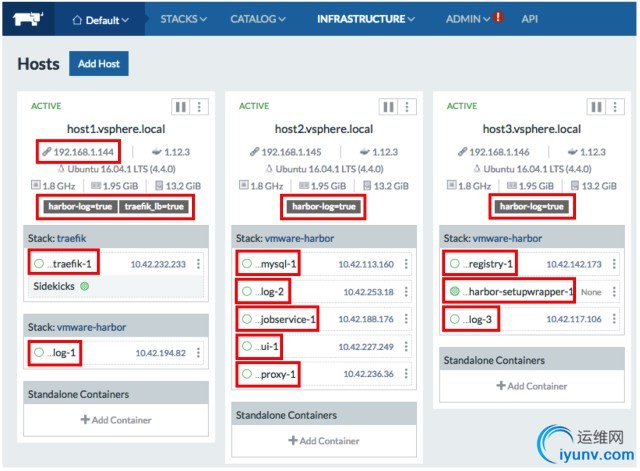Open vmware-harbor stack link on host2
This screenshot has width=640, height=471.
point(299,238)
